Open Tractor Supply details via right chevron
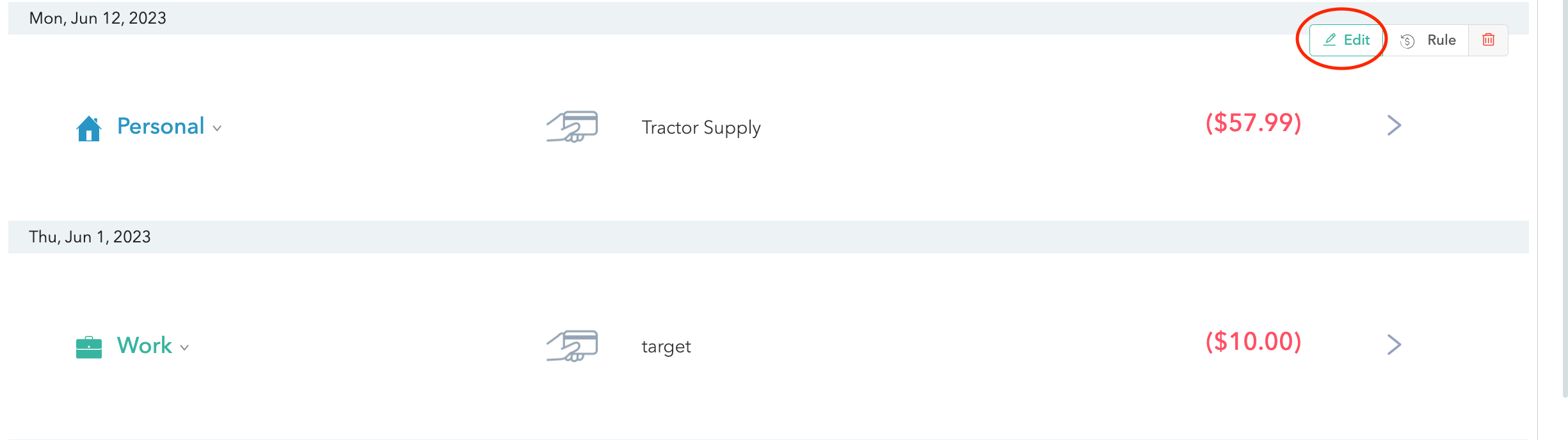 [x=1395, y=125]
